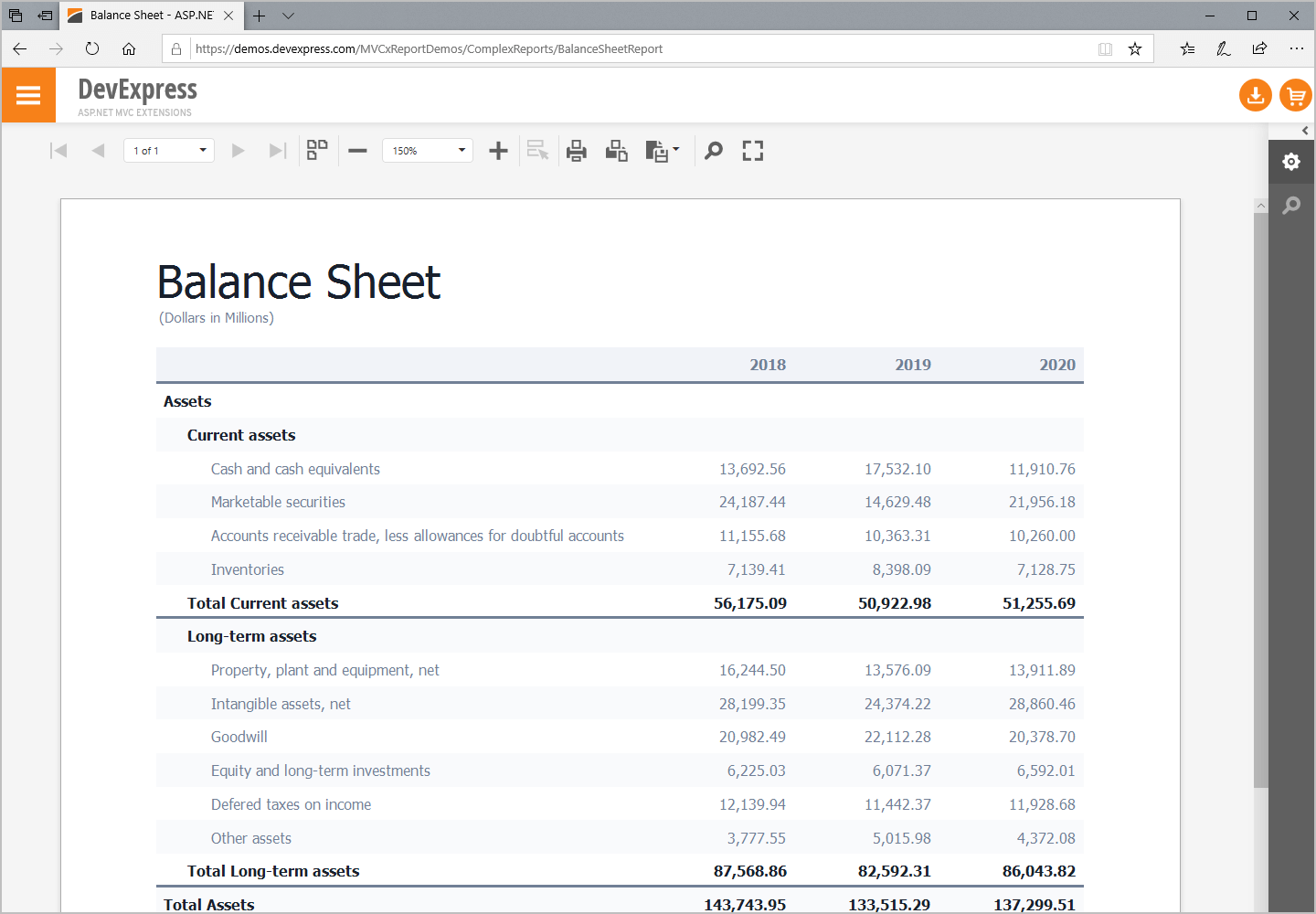Select the Balance Sheet browser tab
The image size is (1316, 914).
point(146,15)
